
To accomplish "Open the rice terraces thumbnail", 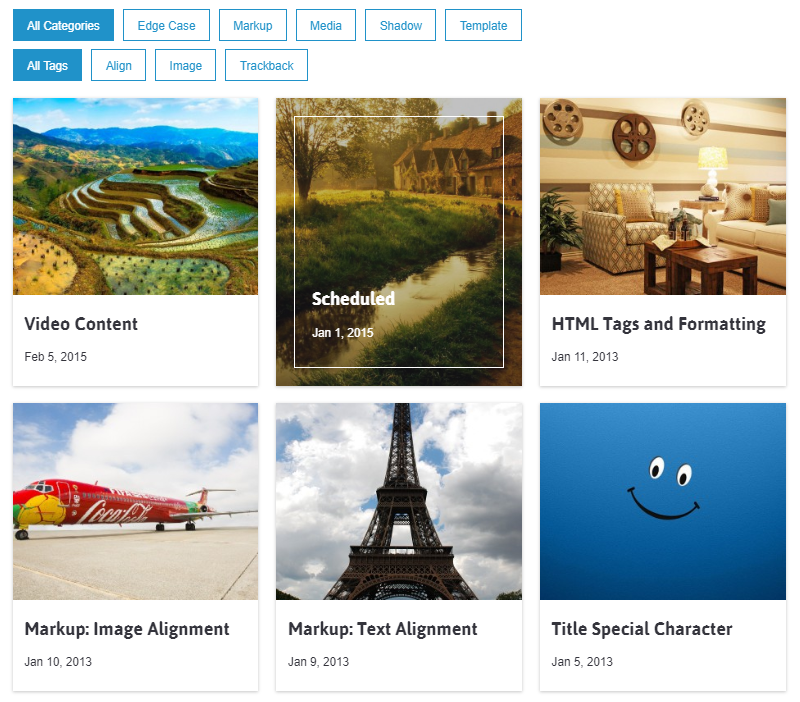I will [x=136, y=196].
